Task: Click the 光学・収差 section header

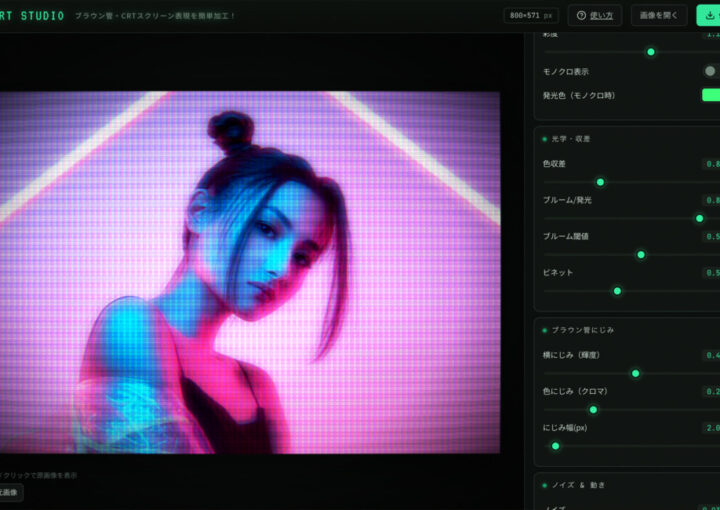Action: (571, 139)
